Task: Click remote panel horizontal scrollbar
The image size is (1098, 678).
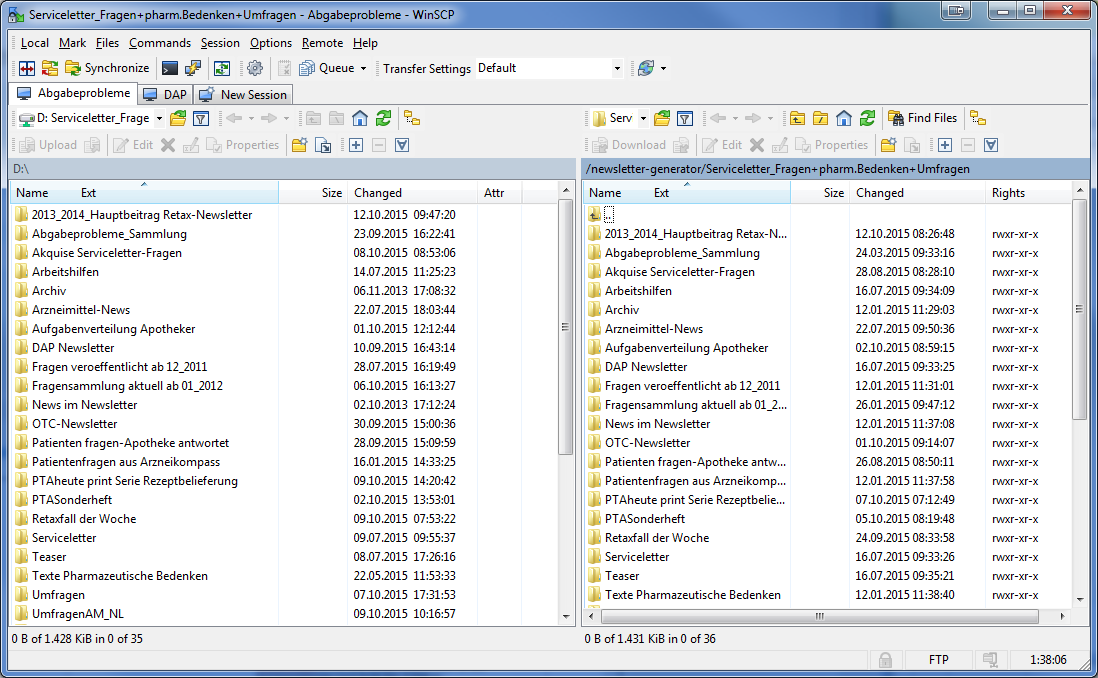Action: click(820, 616)
